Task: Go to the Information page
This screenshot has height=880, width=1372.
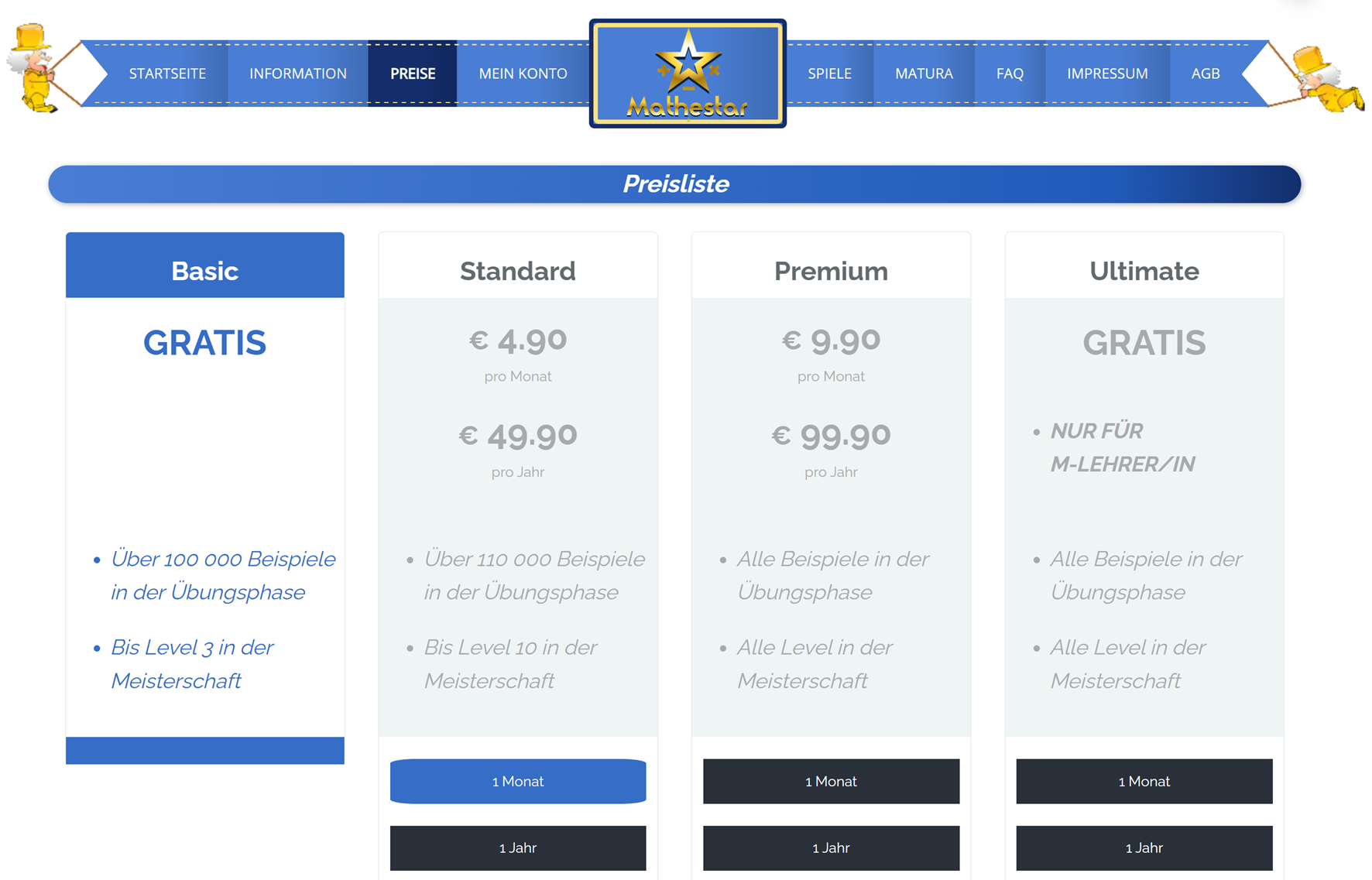Action: pos(297,74)
